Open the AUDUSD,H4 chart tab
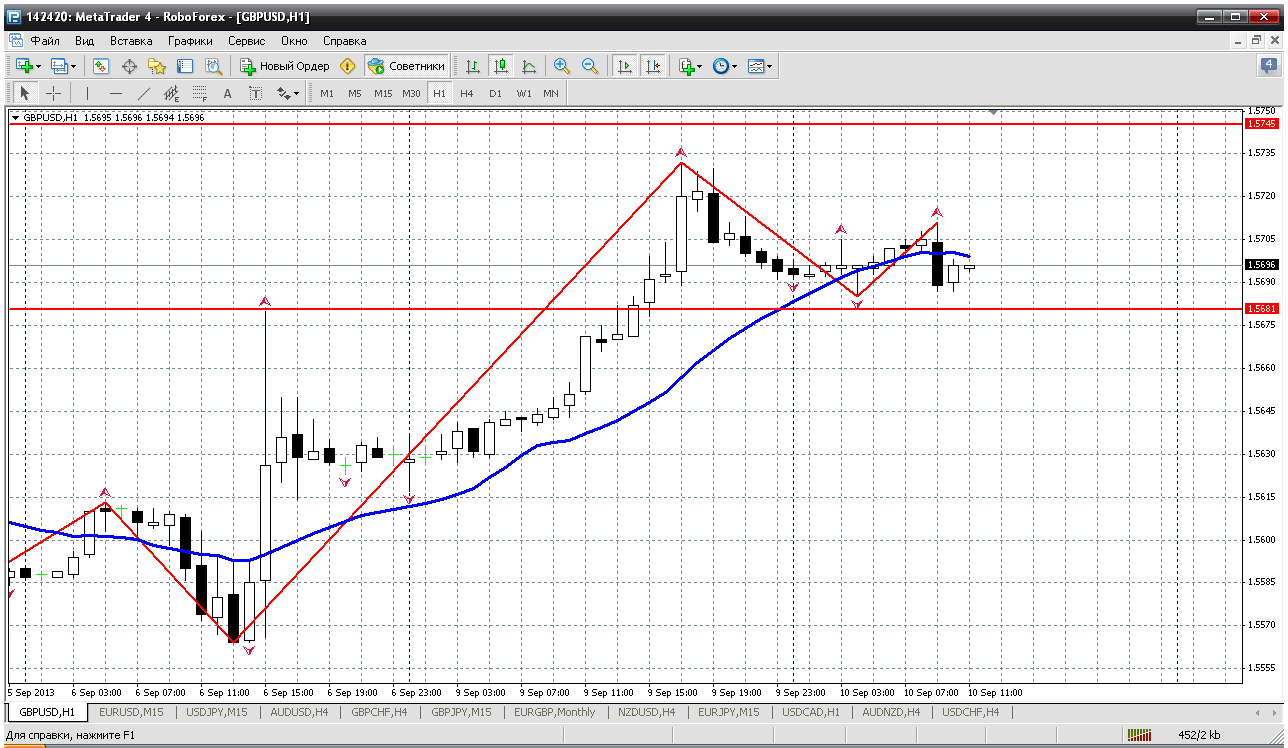 (300, 712)
